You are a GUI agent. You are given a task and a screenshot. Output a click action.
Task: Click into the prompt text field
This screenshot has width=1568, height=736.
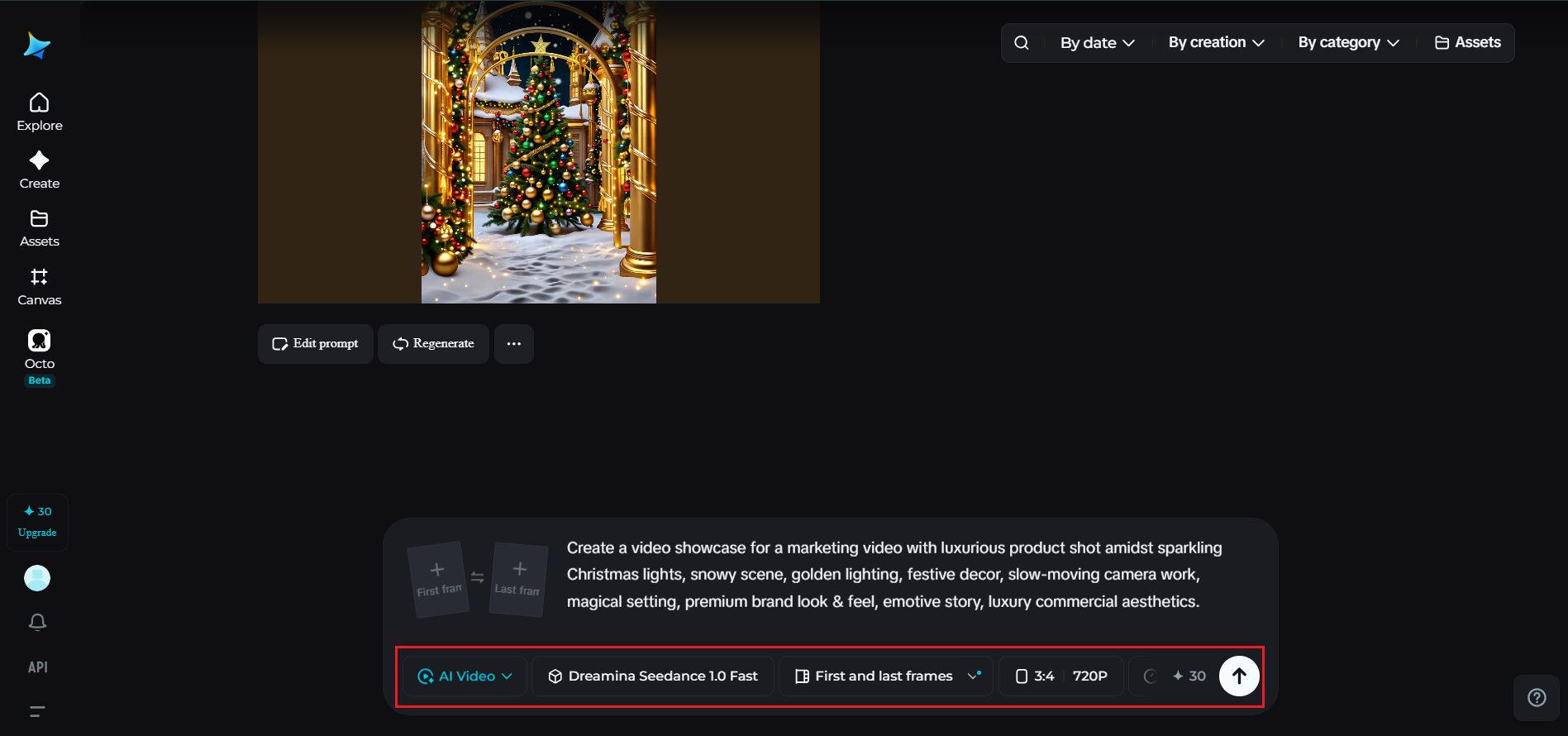pyautogui.click(x=894, y=575)
